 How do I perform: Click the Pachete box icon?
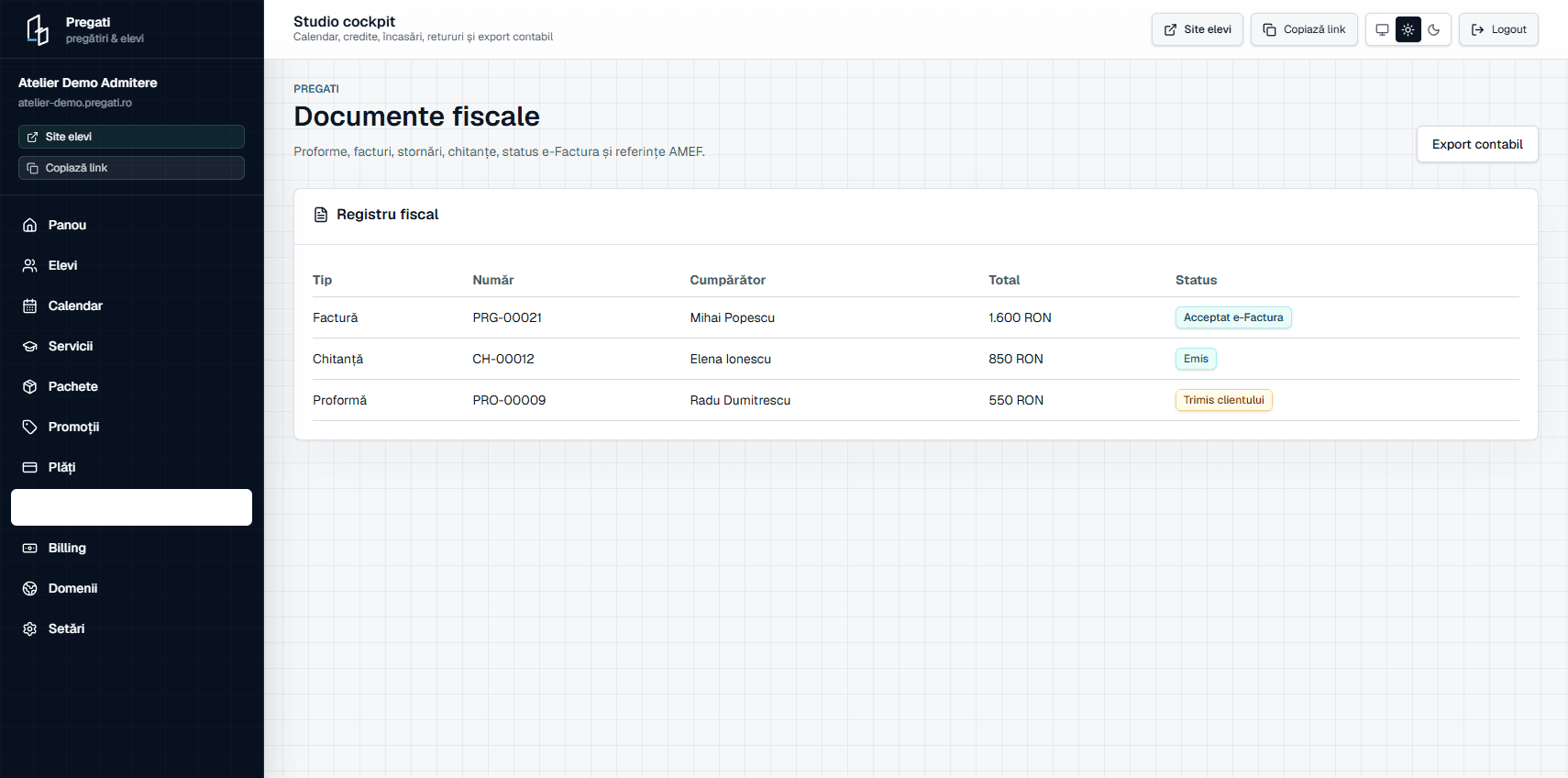pos(30,386)
